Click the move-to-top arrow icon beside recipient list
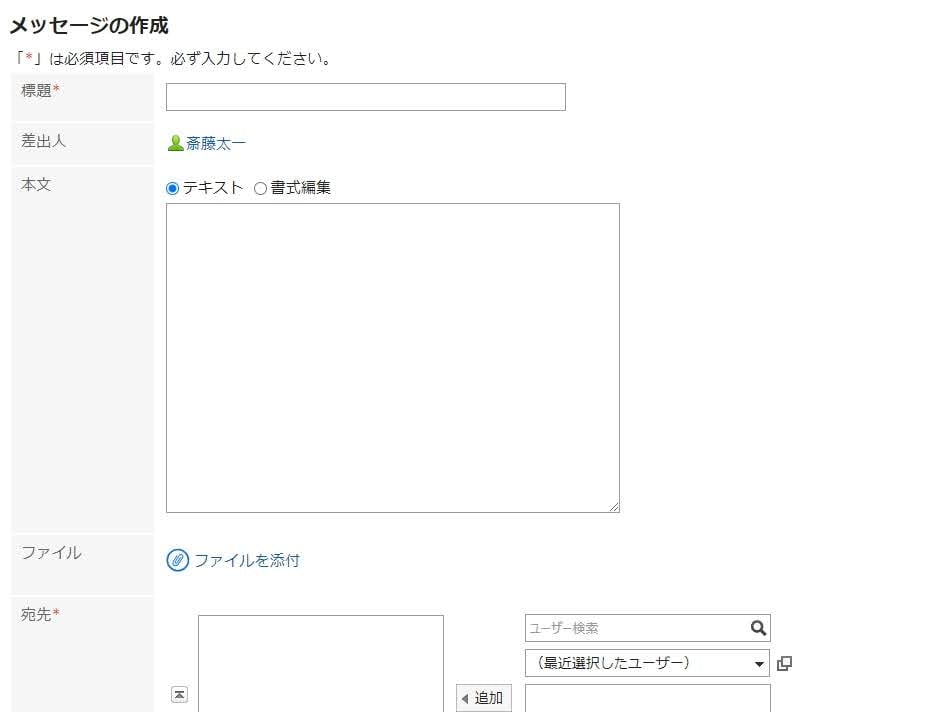Viewport: 947px width, 712px height. point(179,694)
